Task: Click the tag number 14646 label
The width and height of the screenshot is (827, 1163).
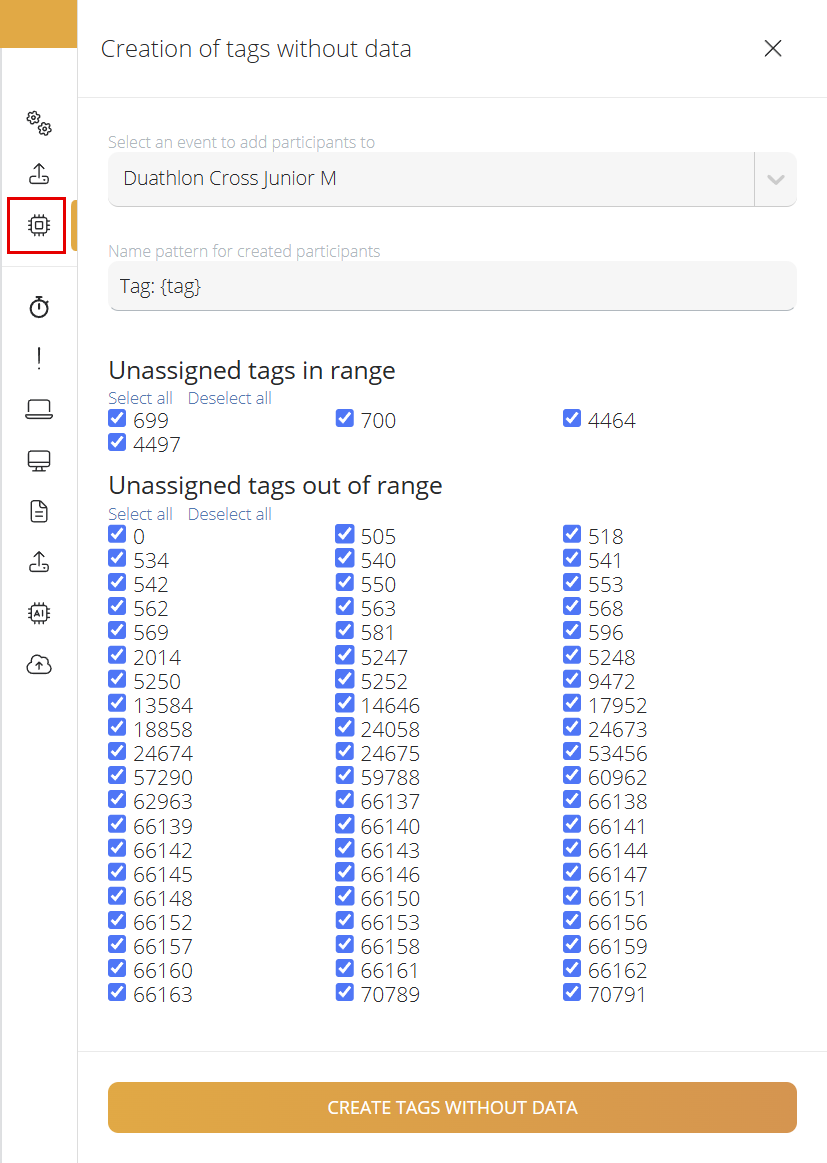Action: tap(390, 705)
